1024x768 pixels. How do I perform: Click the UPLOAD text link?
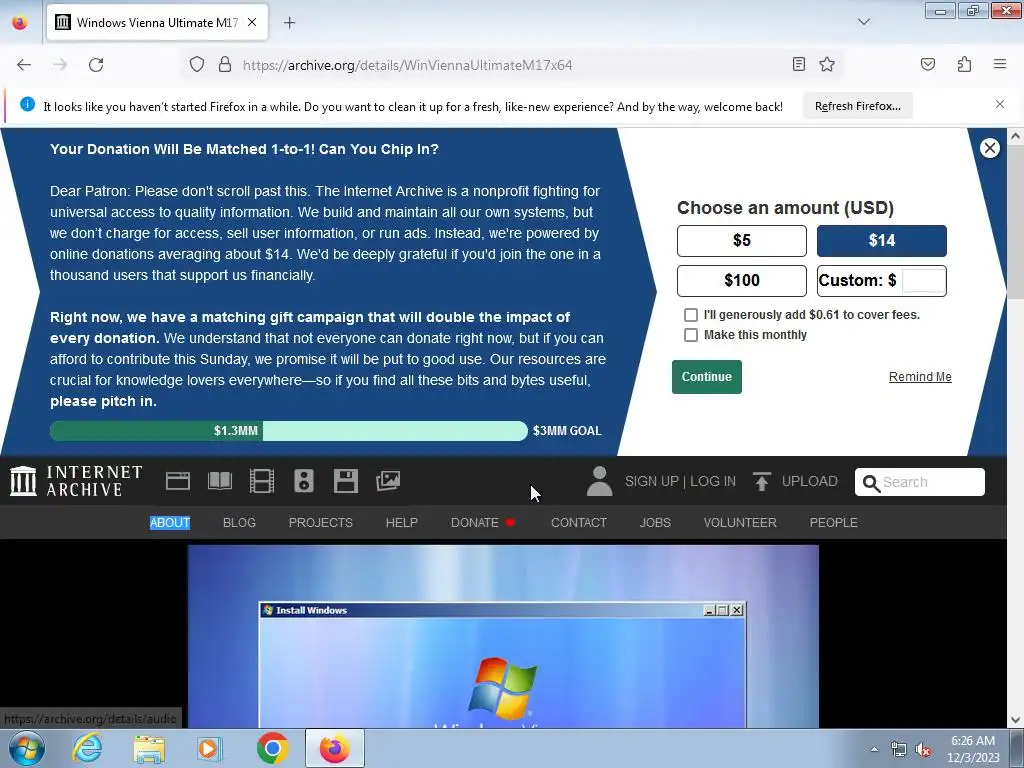[x=809, y=481]
